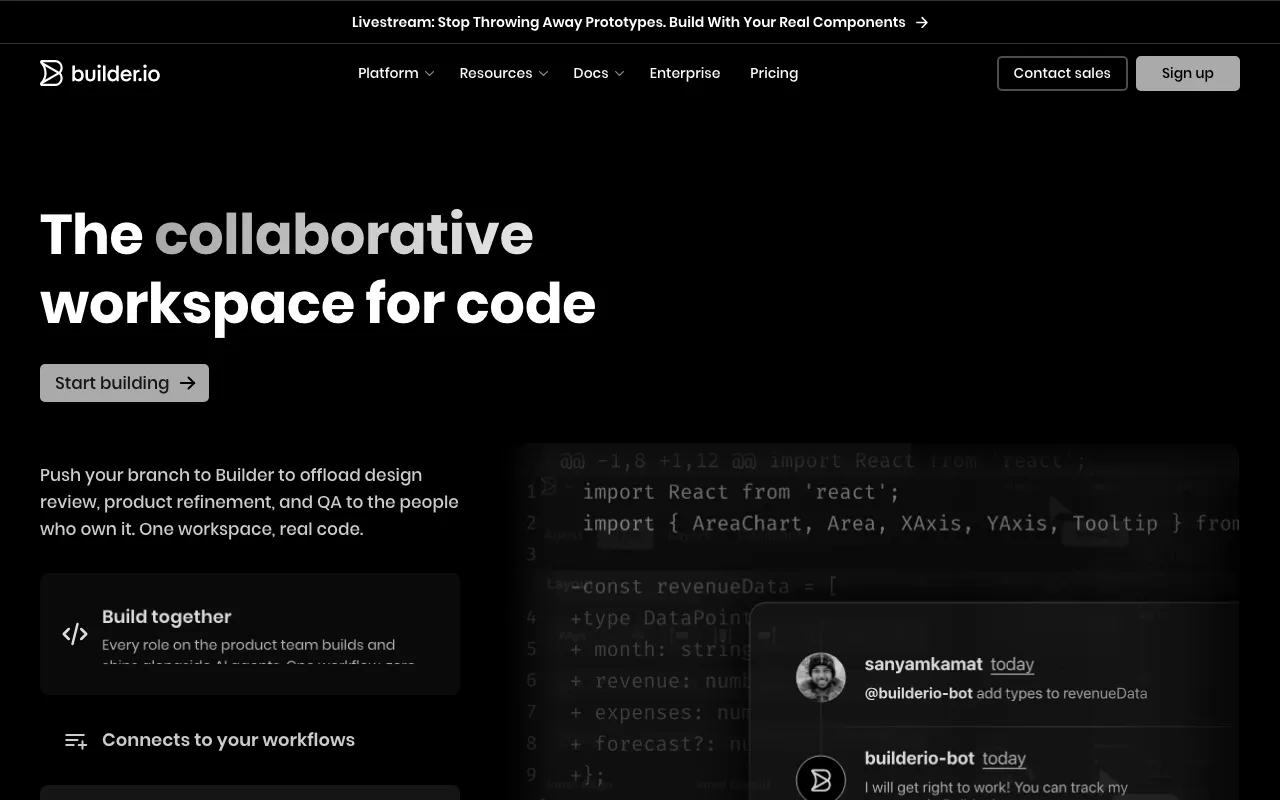Click the 'Push your branch to Builder' paragraph
Viewport: 1280px width, 800px height.
pos(250,502)
